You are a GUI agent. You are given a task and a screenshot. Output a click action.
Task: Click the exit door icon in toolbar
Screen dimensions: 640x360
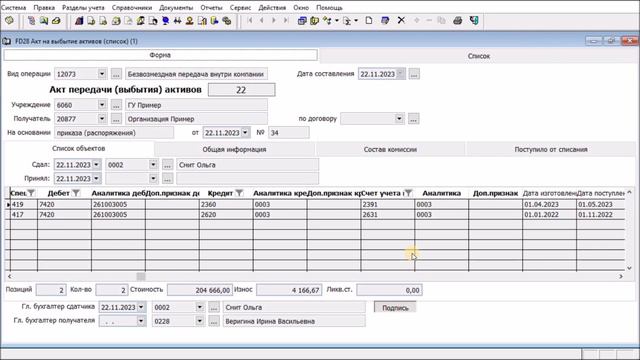tap(474, 20)
